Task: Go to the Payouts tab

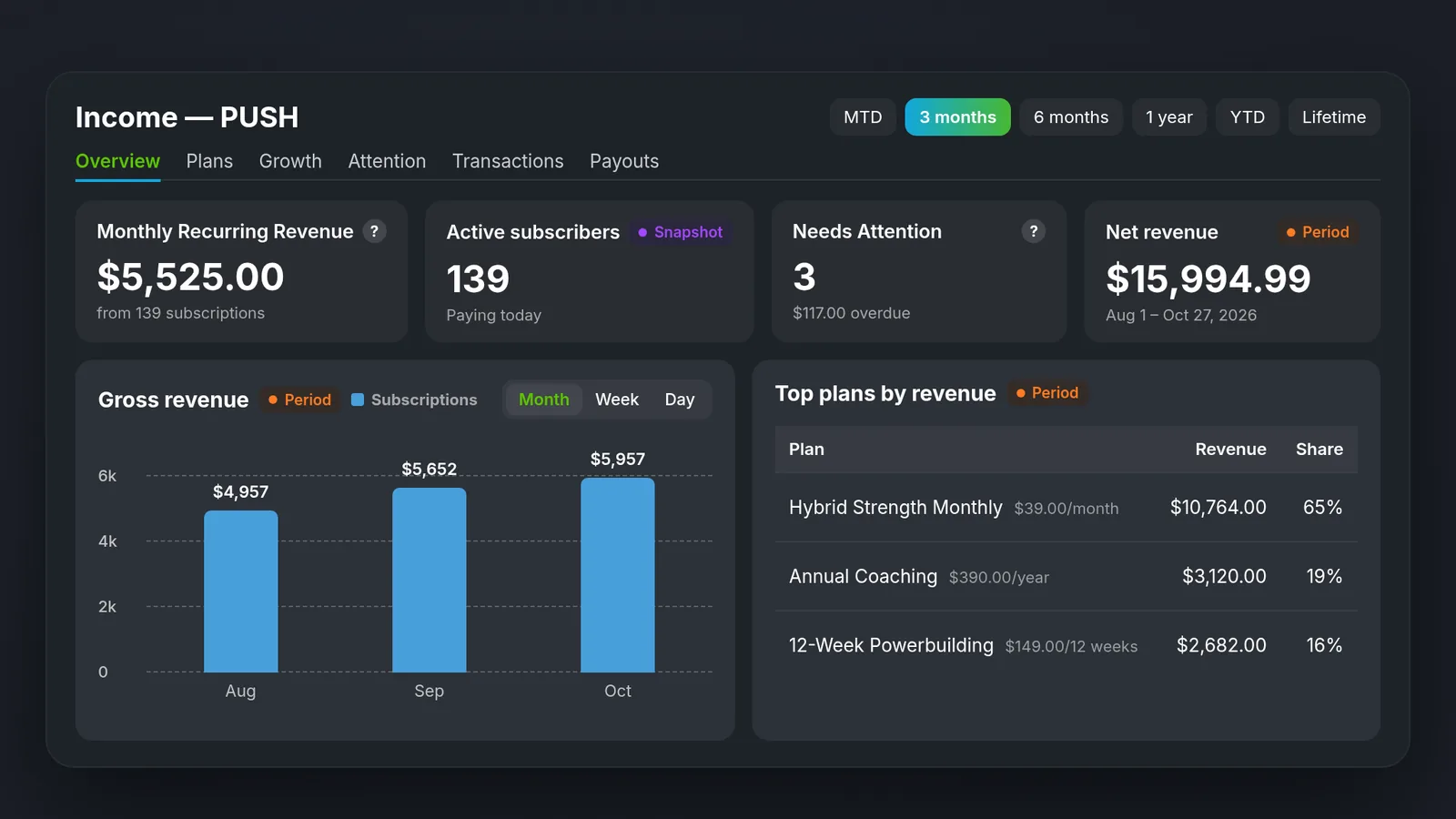Action: click(624, 161)
